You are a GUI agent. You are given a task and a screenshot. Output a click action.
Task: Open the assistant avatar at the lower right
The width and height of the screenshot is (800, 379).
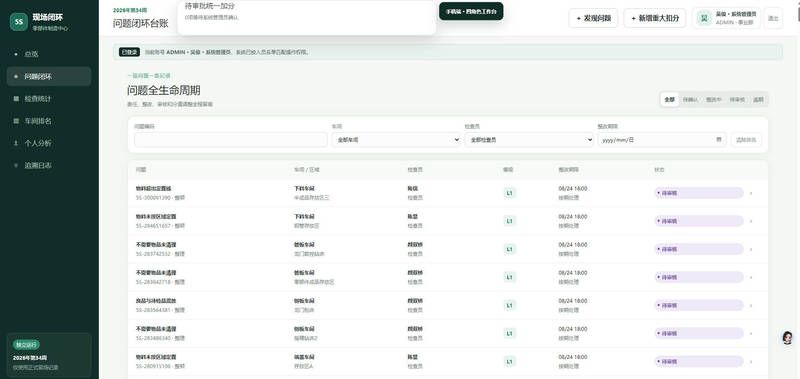[787, 338]
